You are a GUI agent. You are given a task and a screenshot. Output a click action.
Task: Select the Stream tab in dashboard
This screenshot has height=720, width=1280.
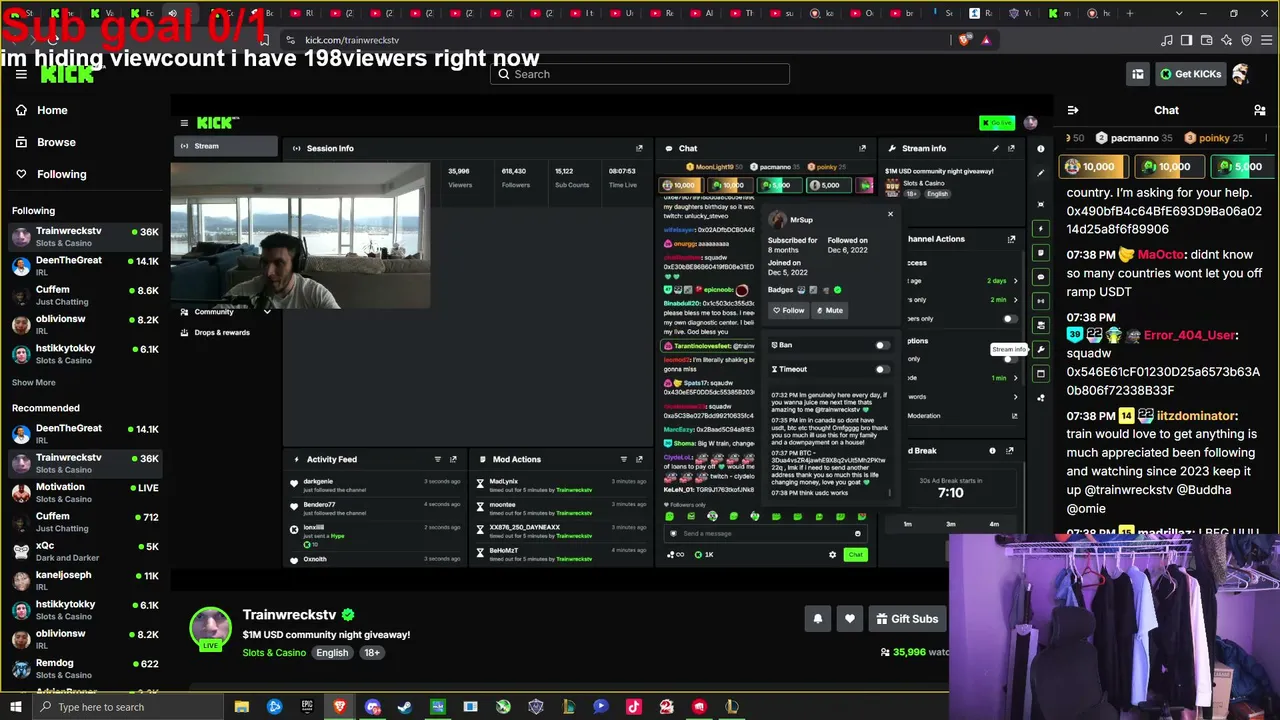[x=225, y=146]
